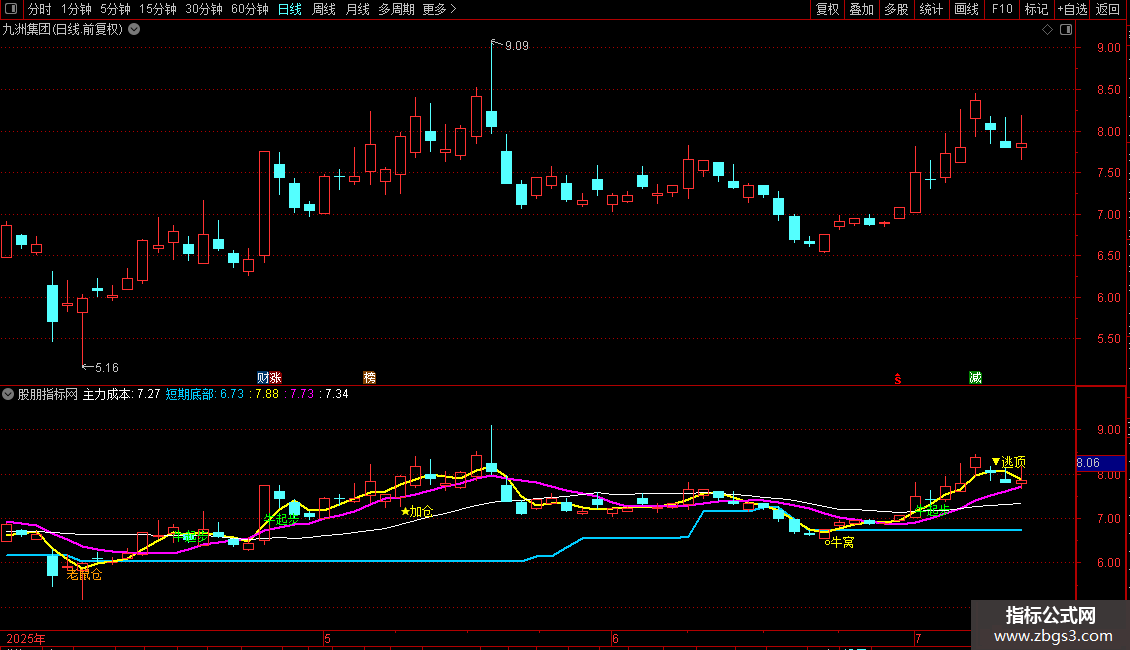Expand 股朋指标网 indicator dropdown arrow
1130x650 pixels.
[x=8, y=394]
